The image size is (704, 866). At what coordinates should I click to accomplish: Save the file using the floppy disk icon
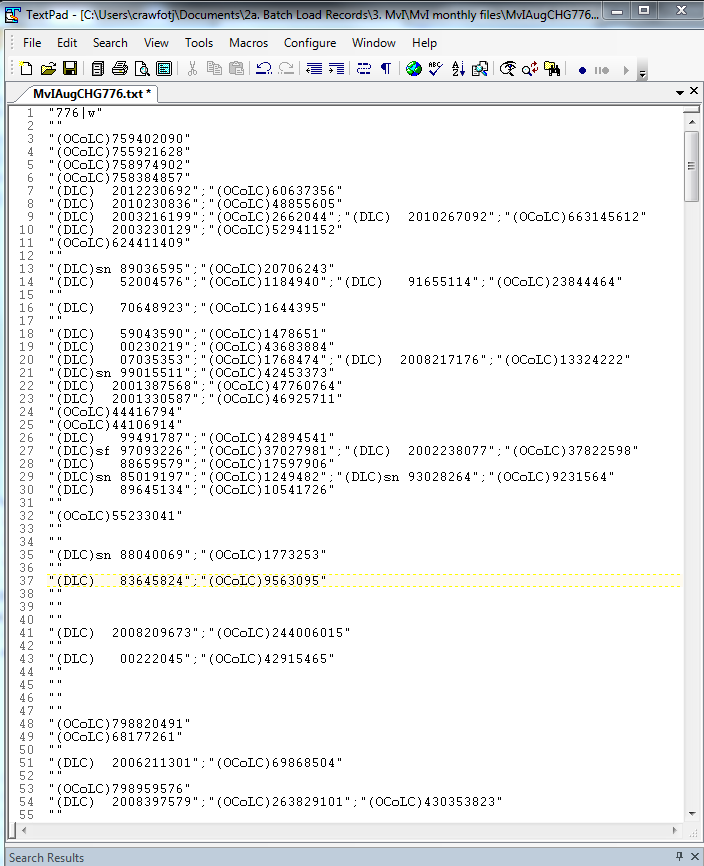pos(69,69)
